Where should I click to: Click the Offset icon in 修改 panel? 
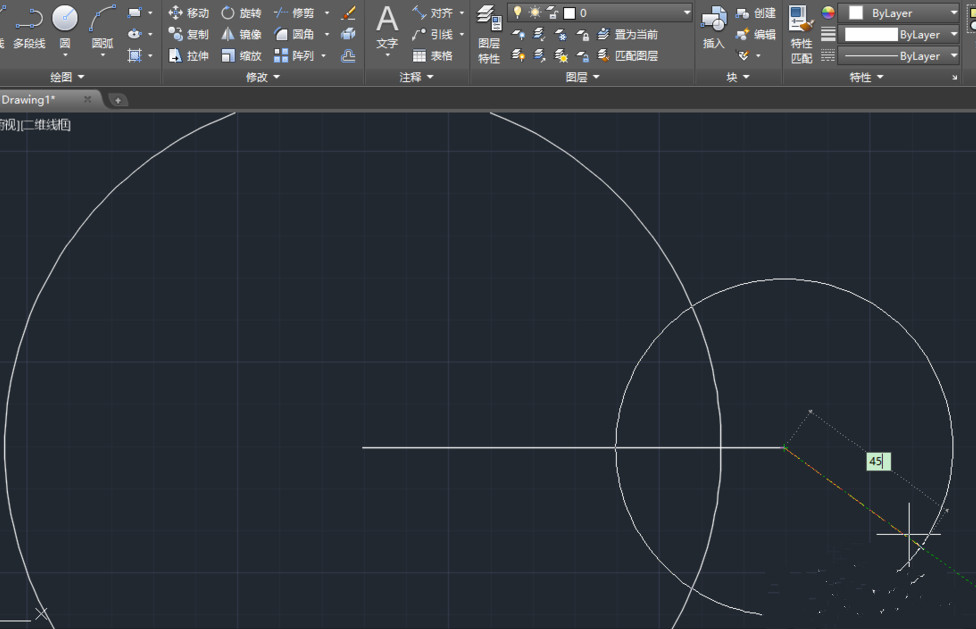pyautogui.click(x=349, y=56)
